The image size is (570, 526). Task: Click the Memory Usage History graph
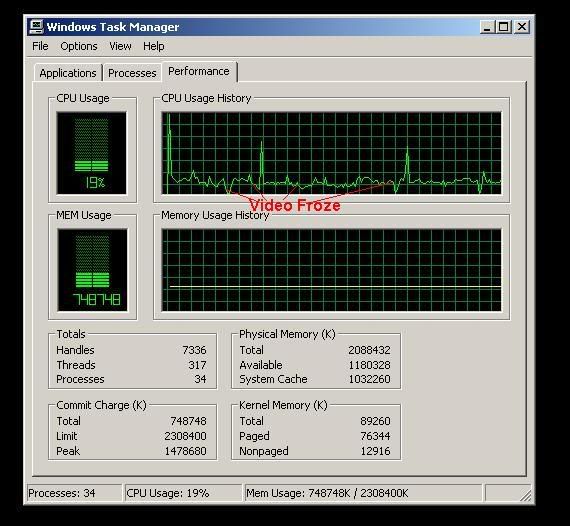[x=331, y=270]
